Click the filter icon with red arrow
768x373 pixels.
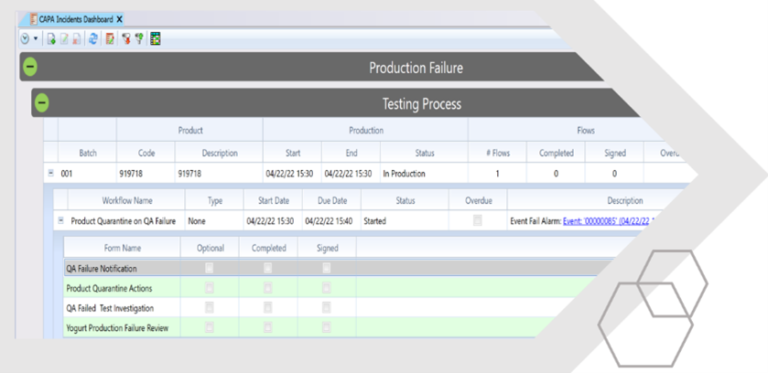[x=126, y=39]
